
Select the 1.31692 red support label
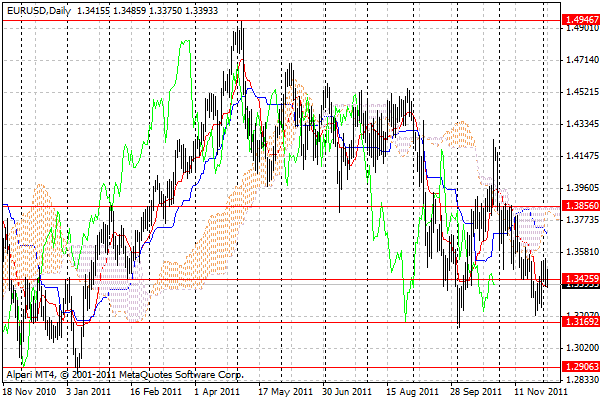(581, 323)
